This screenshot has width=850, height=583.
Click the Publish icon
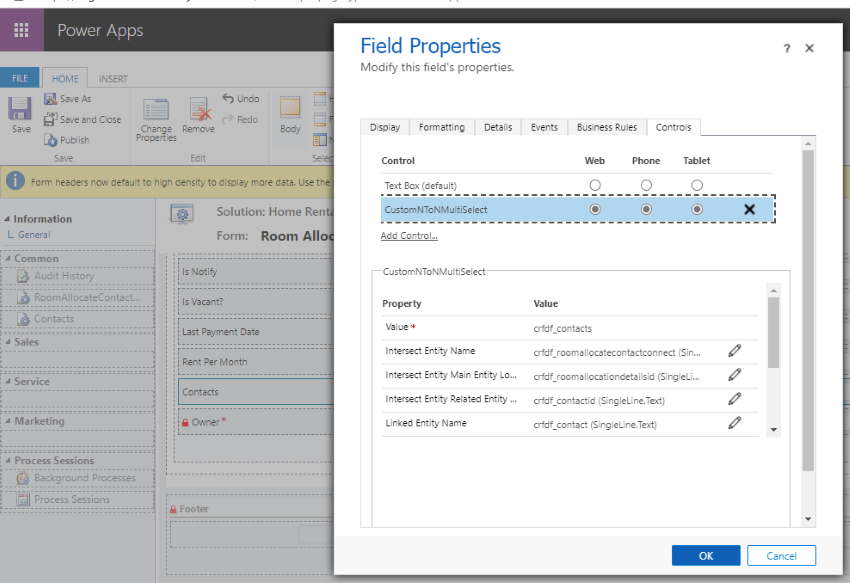(50, 140)
